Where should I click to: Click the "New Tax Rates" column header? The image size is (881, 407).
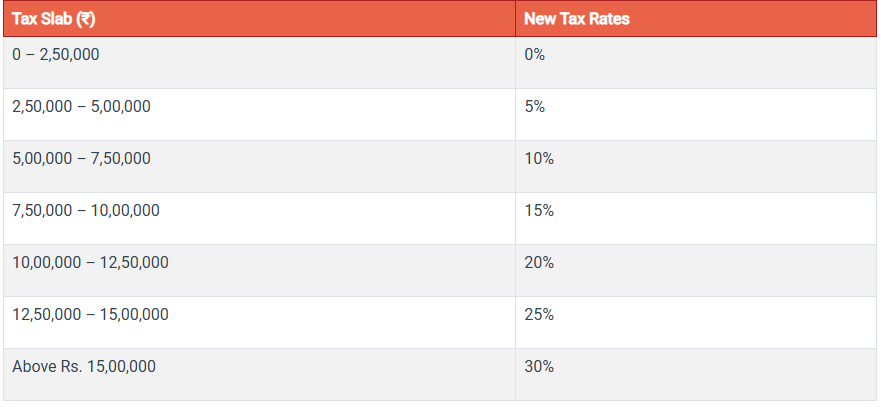(x=577, y=19)
